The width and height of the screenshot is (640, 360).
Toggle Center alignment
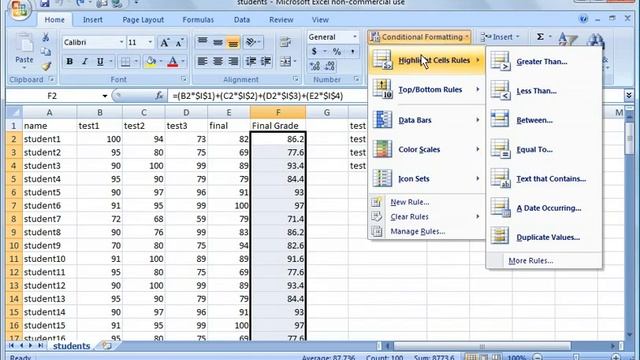(218, 62)
